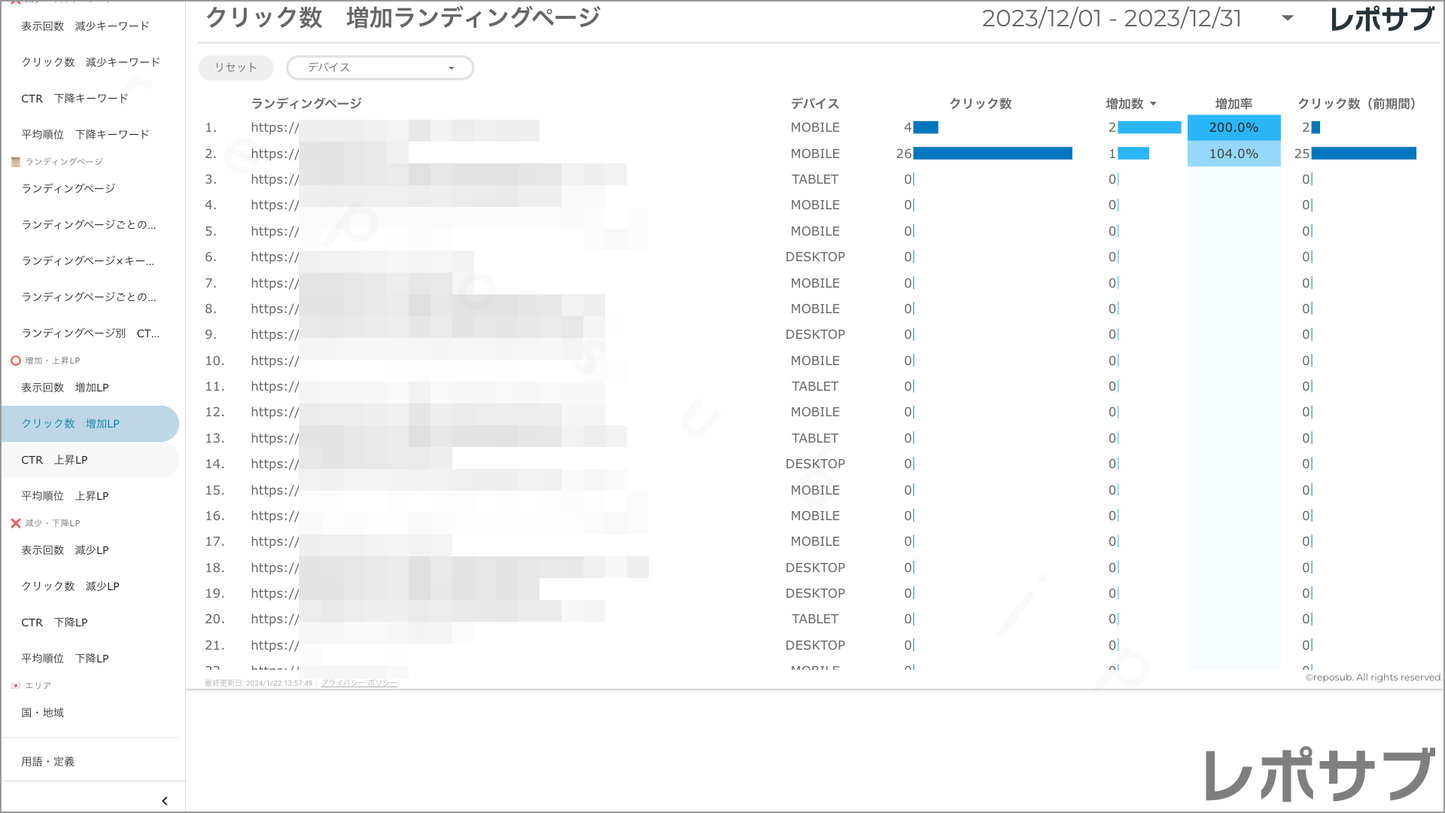1445x813 pixels.
Task: Collapse the sidebar with the chevron arrow
Action: [x=164, y=800]
